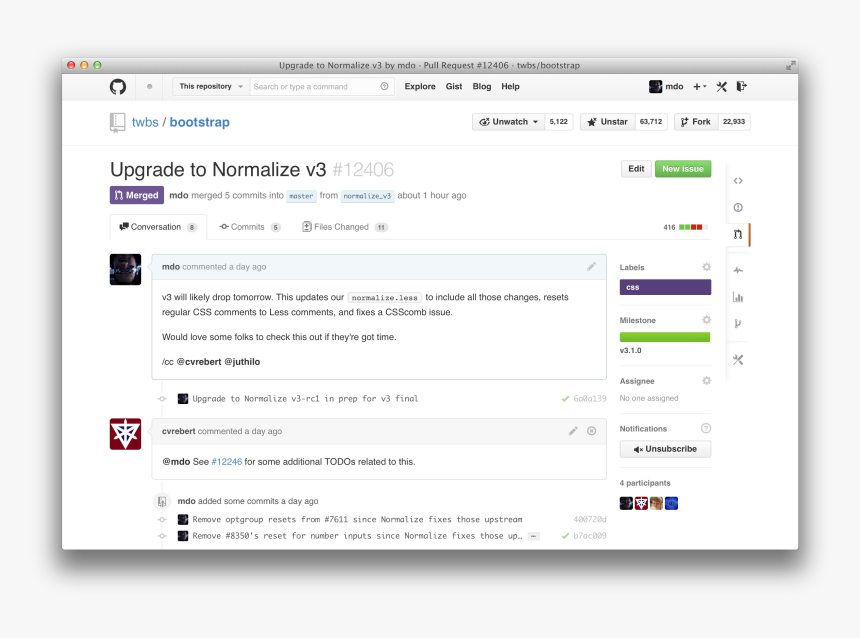860x638 pixels.
Task: Sign out using the header exit icon
Action: (742, 86)
